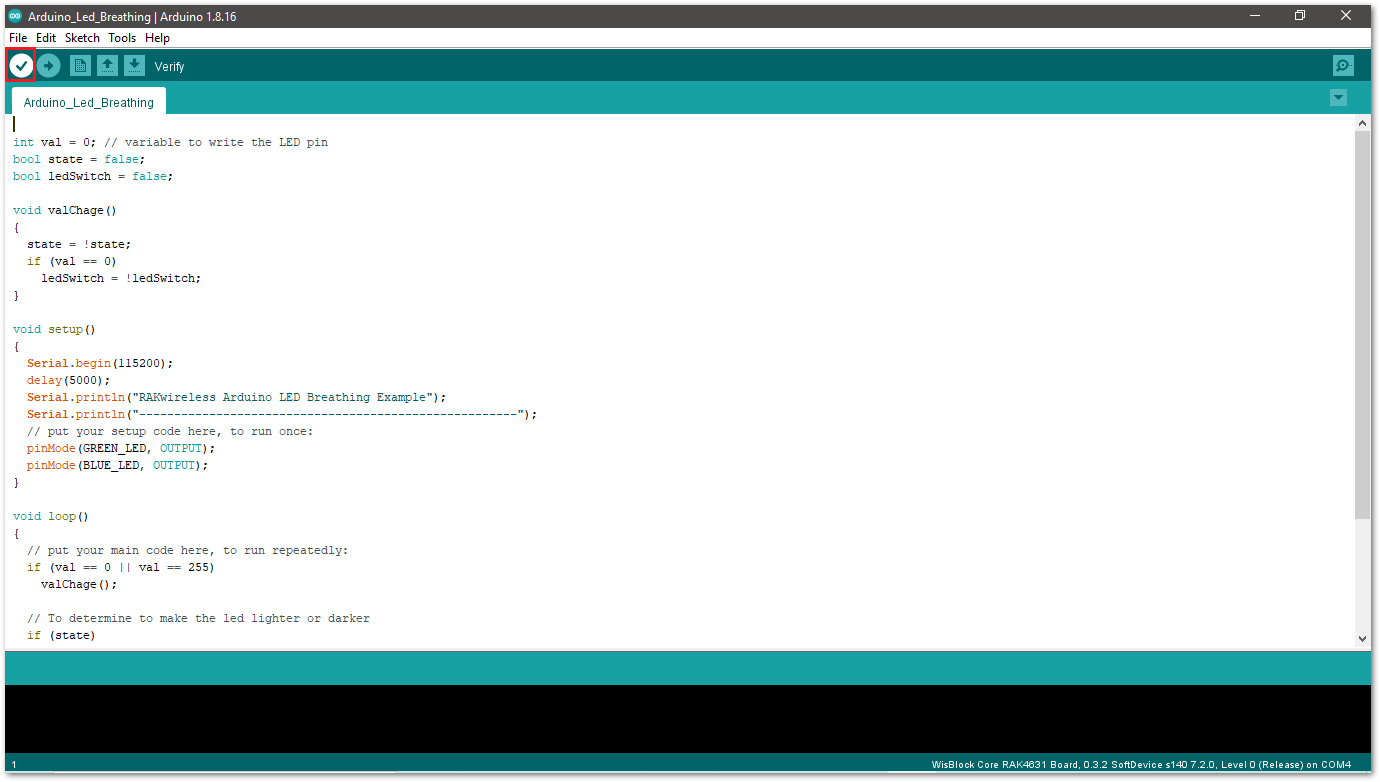
Task: Click the editor scrollbar up arrow
Action: click(x=1362, y=123)
